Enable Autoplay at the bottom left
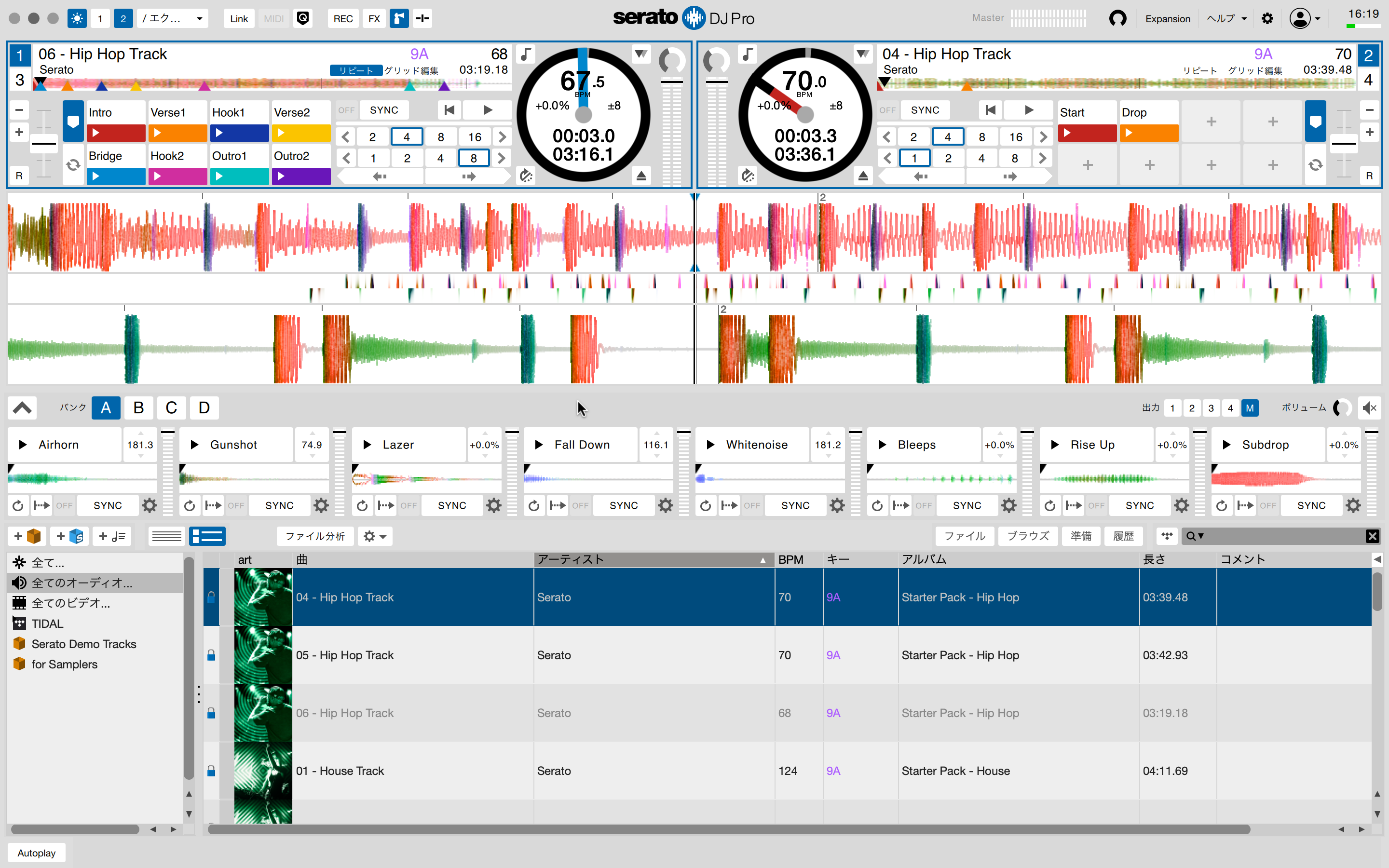 click(x=36, y=853)
